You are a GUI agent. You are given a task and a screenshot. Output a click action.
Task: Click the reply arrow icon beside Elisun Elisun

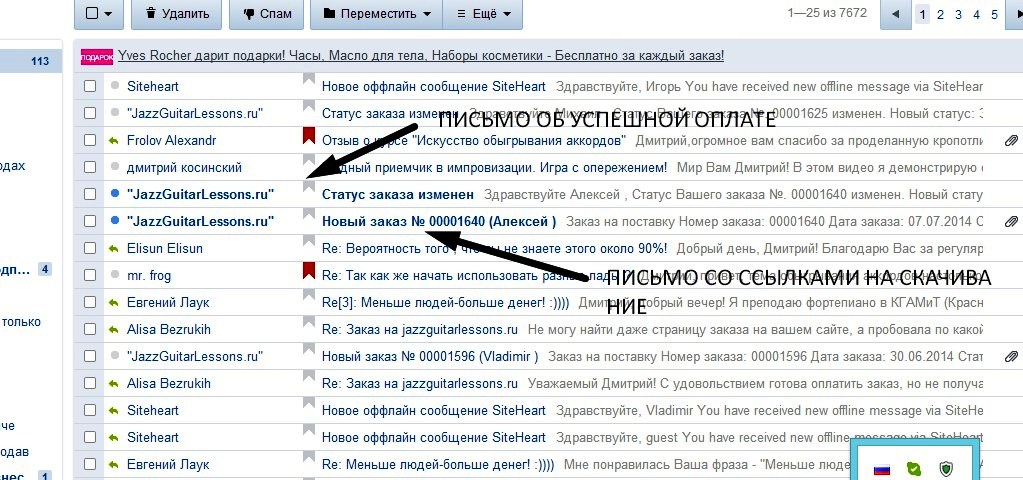(114, 248)
